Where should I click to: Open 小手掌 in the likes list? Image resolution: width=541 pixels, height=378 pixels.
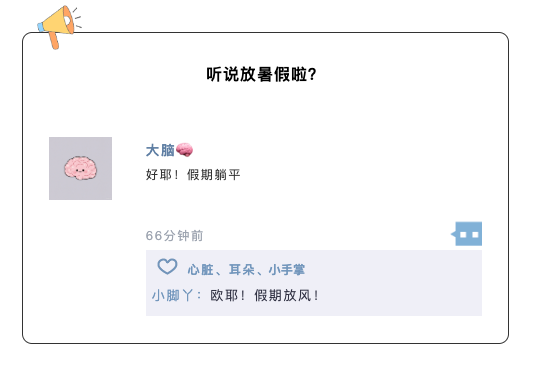tap(287, 270)
